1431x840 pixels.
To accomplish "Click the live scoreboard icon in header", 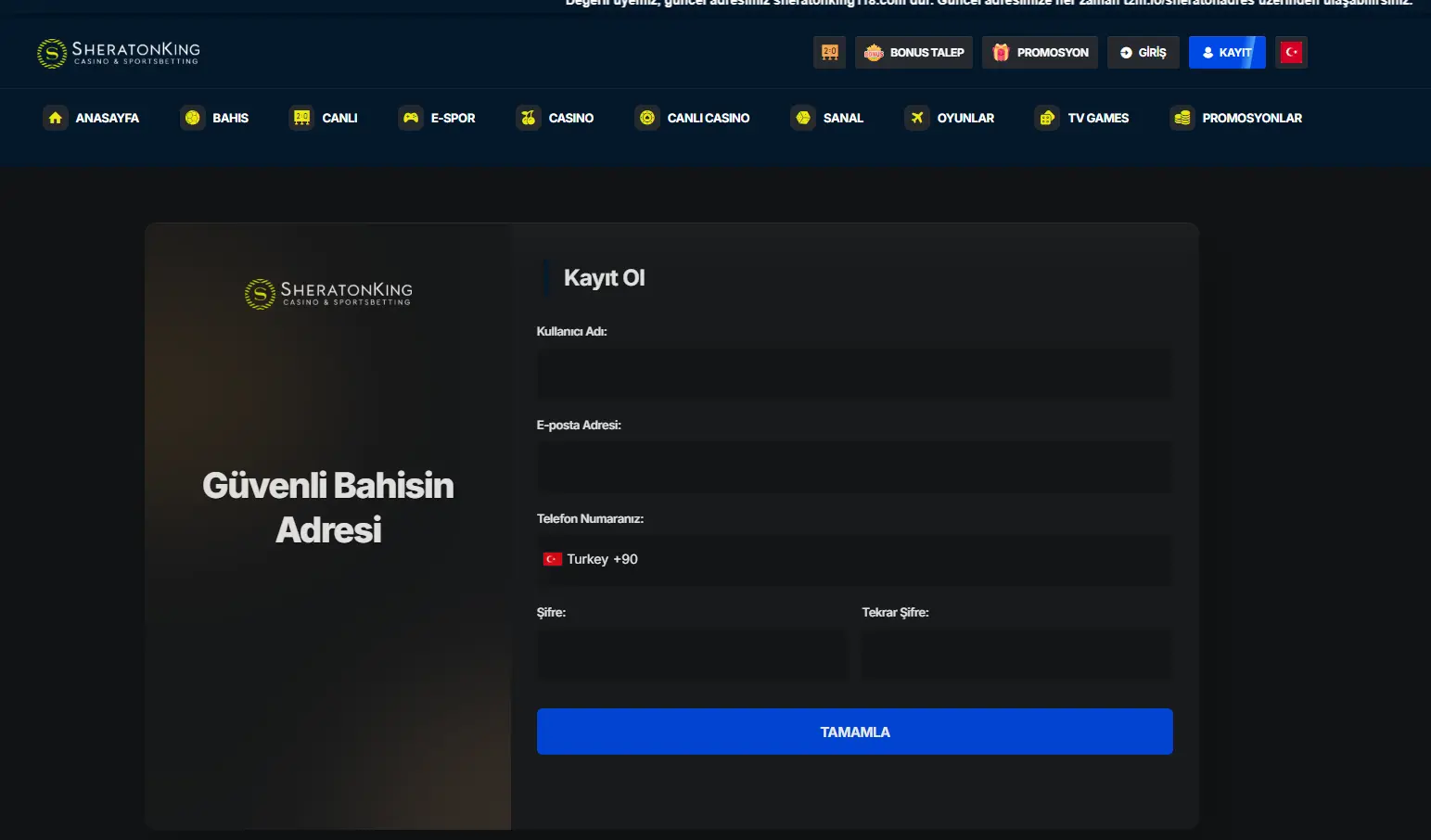I will [829, 53].
